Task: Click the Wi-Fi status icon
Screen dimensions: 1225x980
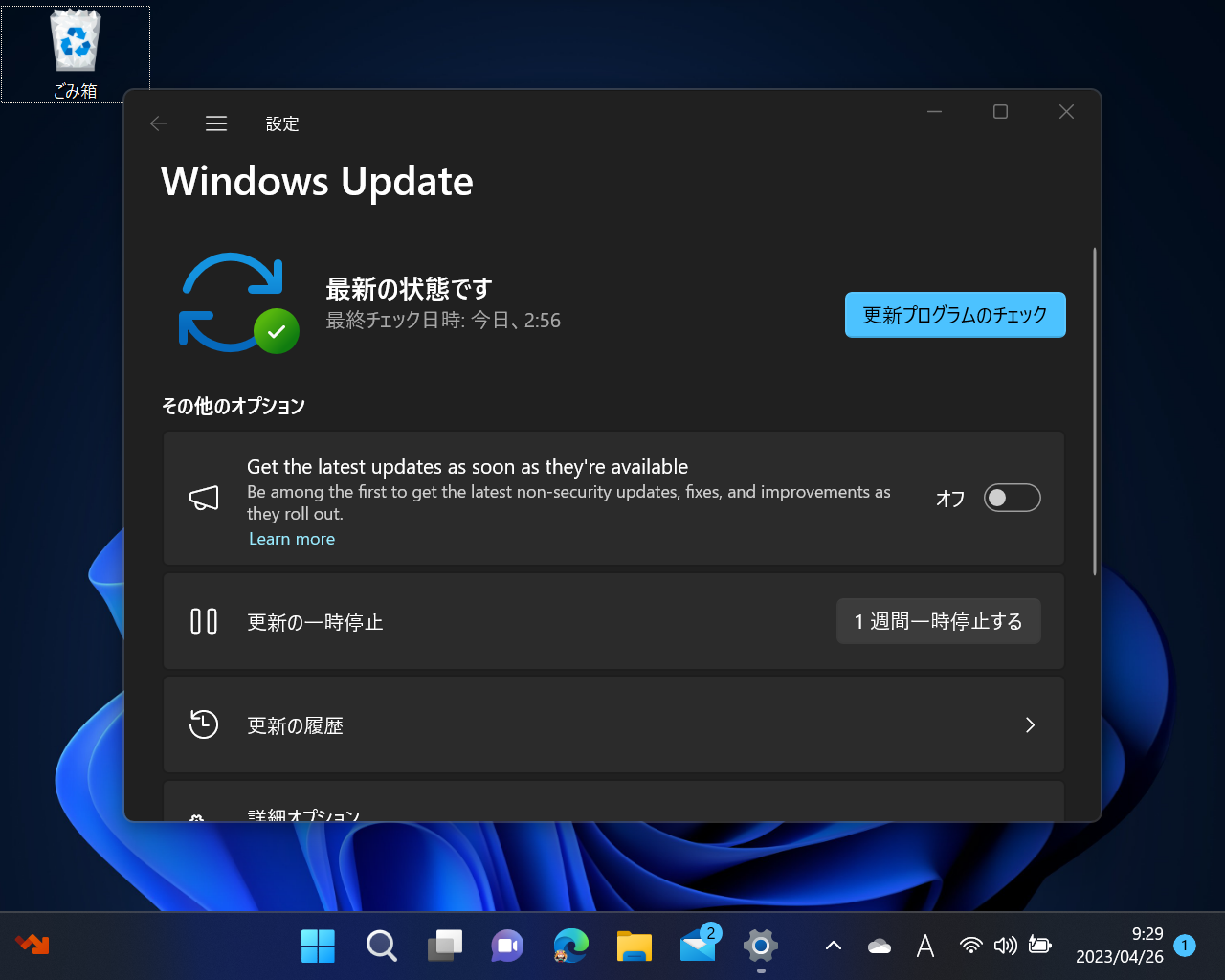Action: pyautogui.click(x=970, y=946)
